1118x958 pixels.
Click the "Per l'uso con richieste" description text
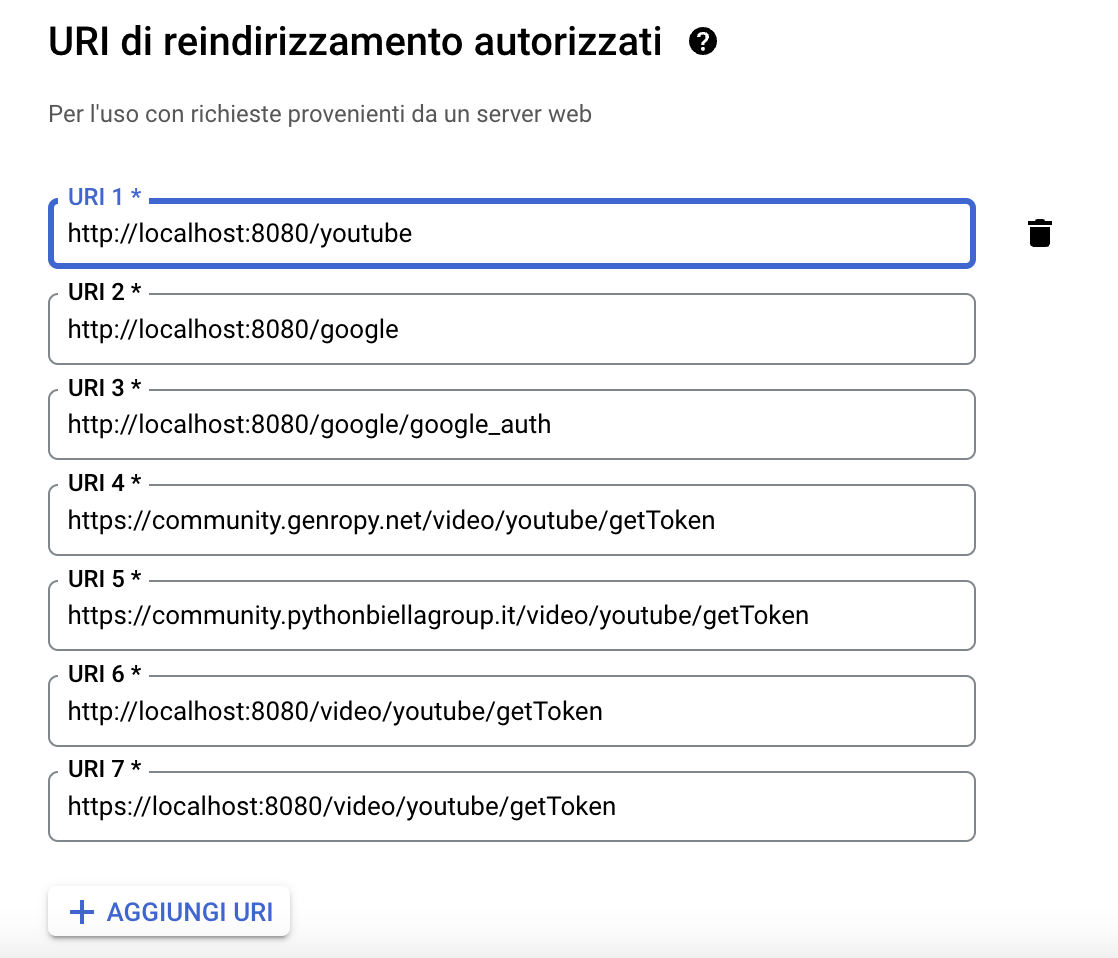[x=320, y=114]
